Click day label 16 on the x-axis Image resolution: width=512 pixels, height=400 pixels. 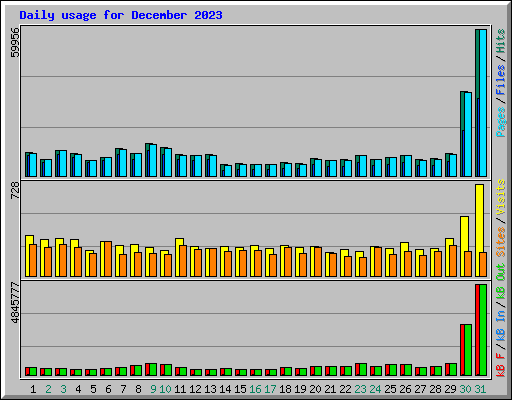pyautogui.click(x=255, y=389)
